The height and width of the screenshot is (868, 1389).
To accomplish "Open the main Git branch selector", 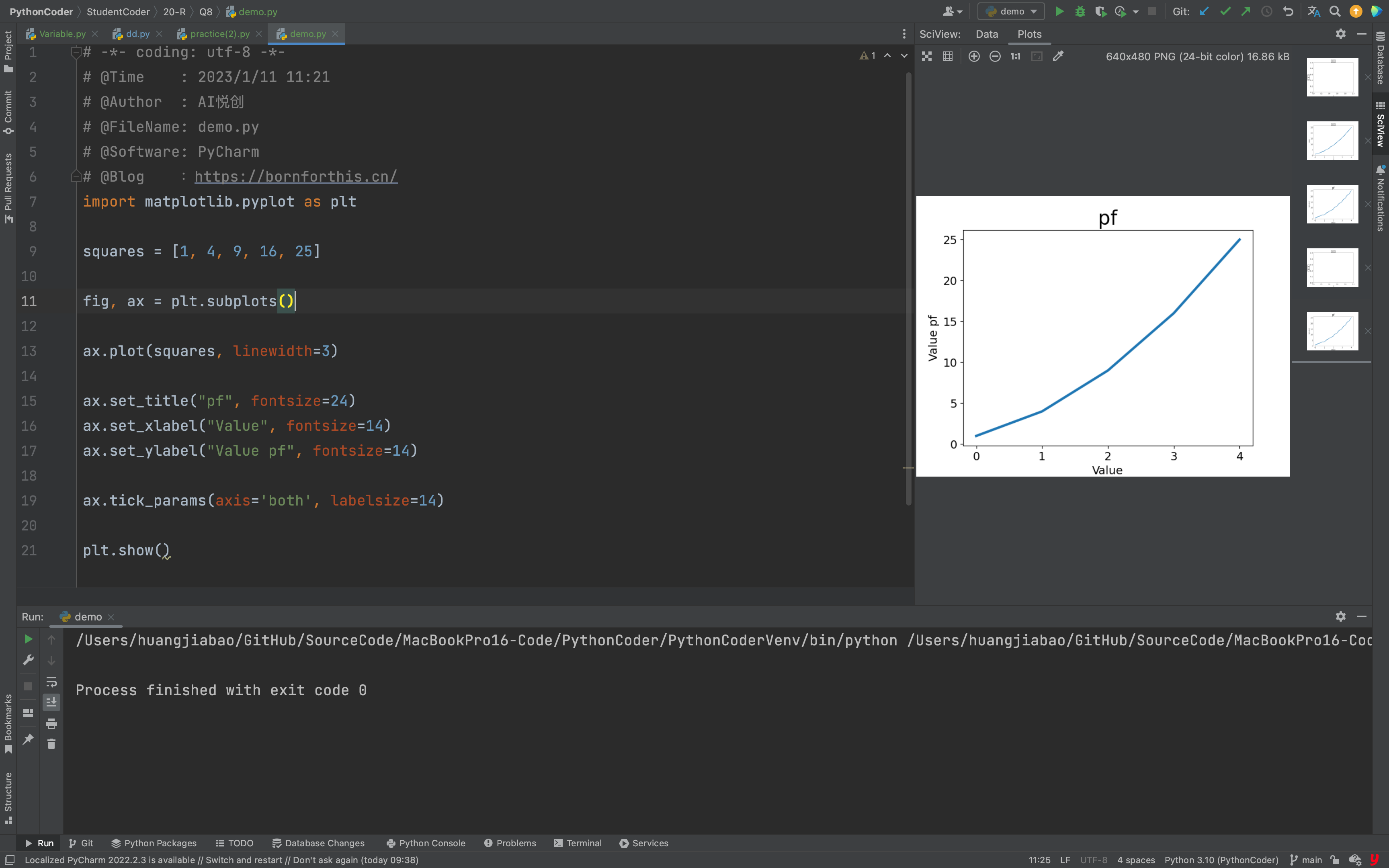I will point(1306,860).
